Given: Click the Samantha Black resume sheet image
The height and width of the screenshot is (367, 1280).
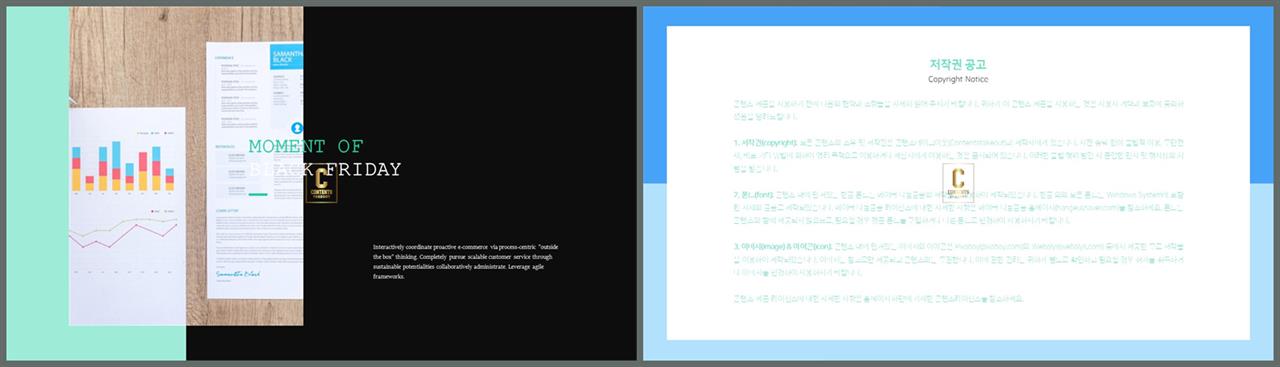Looking at the screenshot, I should click(x=254, y=170).
